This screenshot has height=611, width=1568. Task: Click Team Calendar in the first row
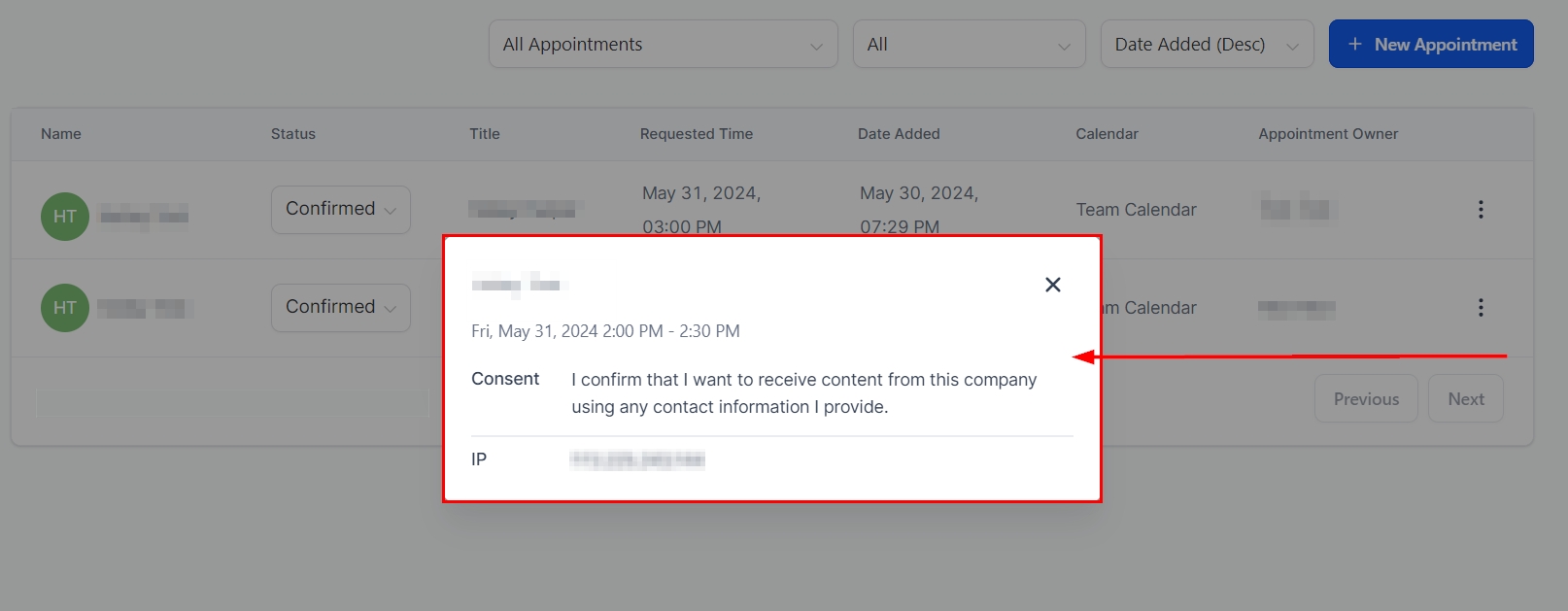[x=1136, y=210]
